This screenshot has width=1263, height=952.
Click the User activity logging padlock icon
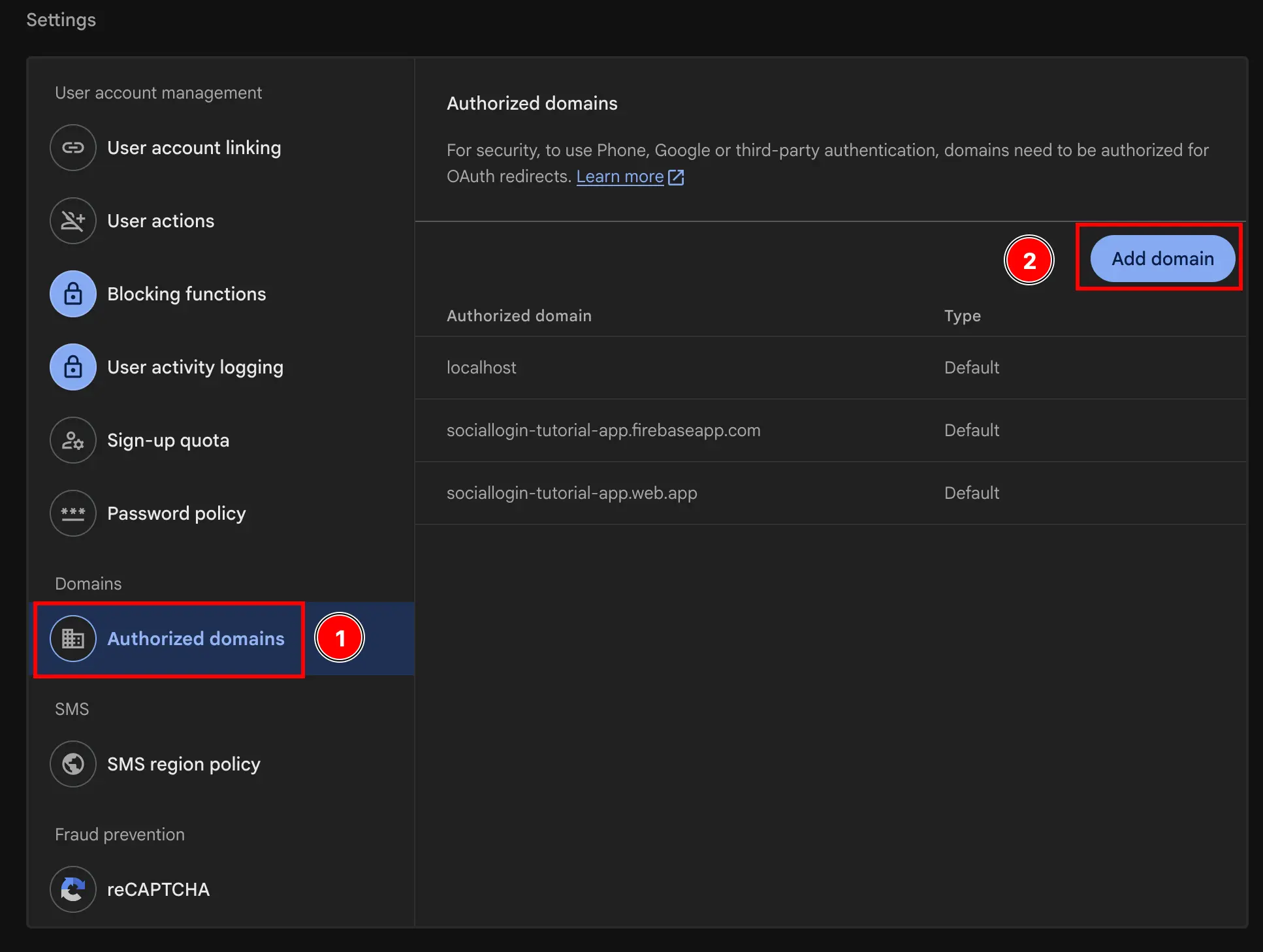coord(72,367)
